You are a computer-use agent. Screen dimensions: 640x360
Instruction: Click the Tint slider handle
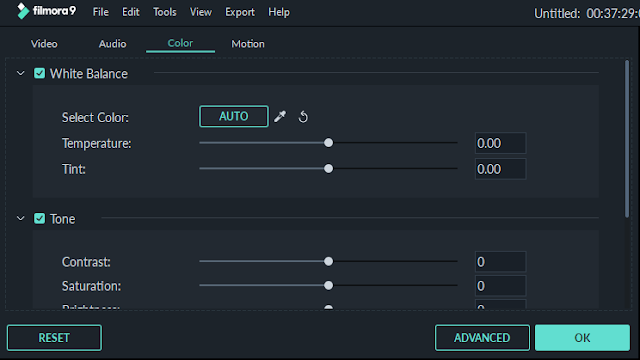point(328,169)
